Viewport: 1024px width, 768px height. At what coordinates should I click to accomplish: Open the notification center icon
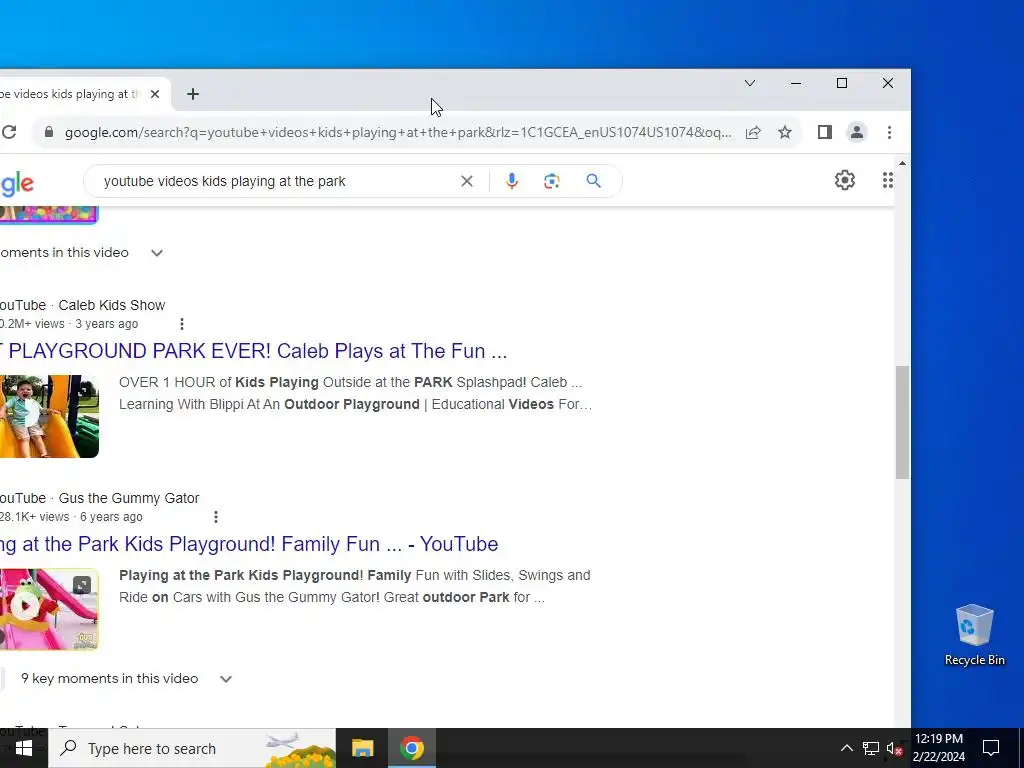pos(991,748)
